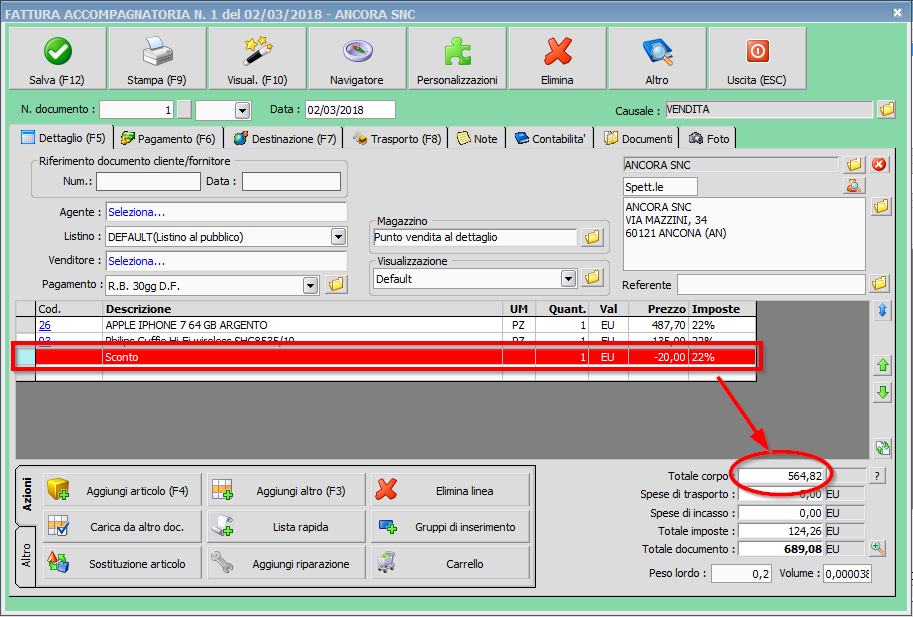Click the Volume field
The image size is (913, 617).
[847, 573]
